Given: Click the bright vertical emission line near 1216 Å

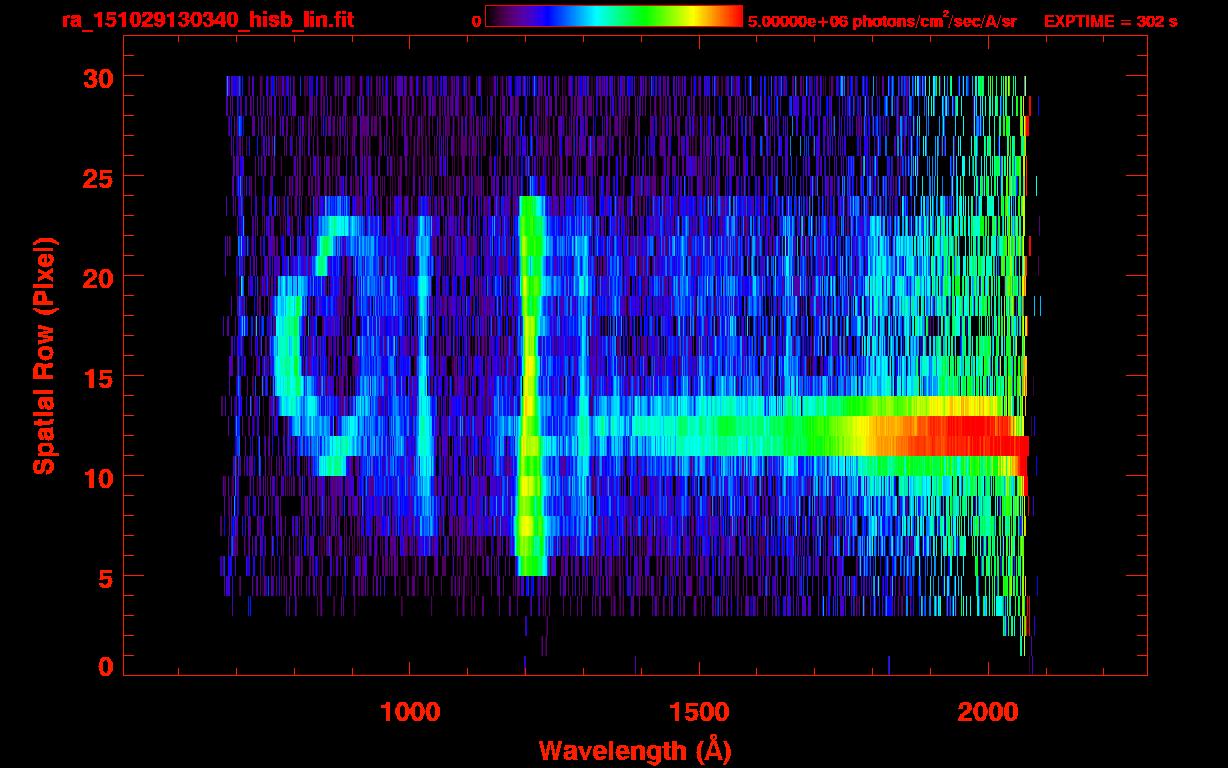Looking at the screenshot, I should pos(531,386).
